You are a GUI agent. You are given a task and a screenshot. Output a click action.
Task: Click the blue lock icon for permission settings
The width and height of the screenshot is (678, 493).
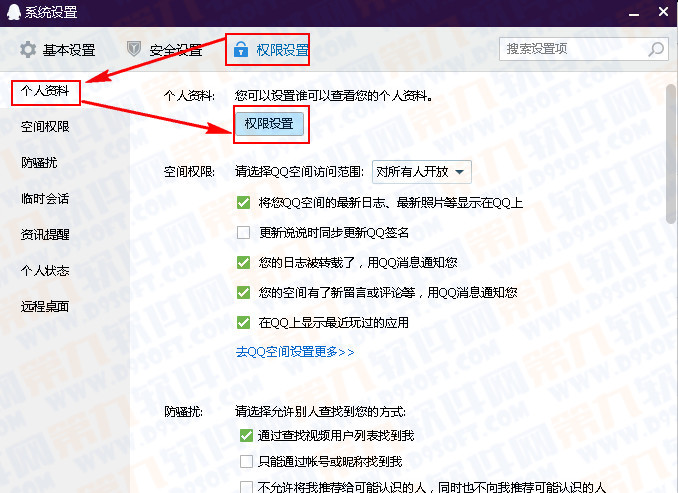[241, 49]
